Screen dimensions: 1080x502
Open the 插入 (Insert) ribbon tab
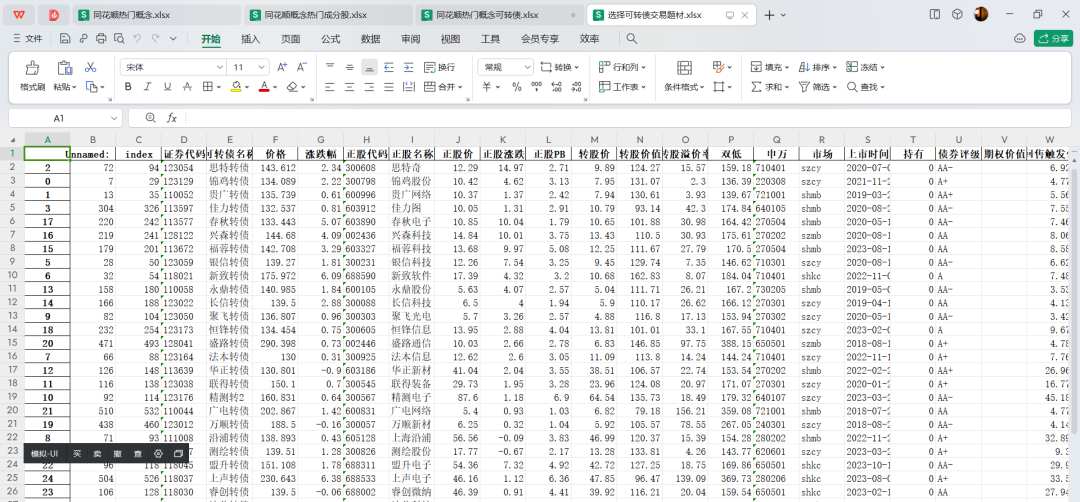tap(251, 39)
